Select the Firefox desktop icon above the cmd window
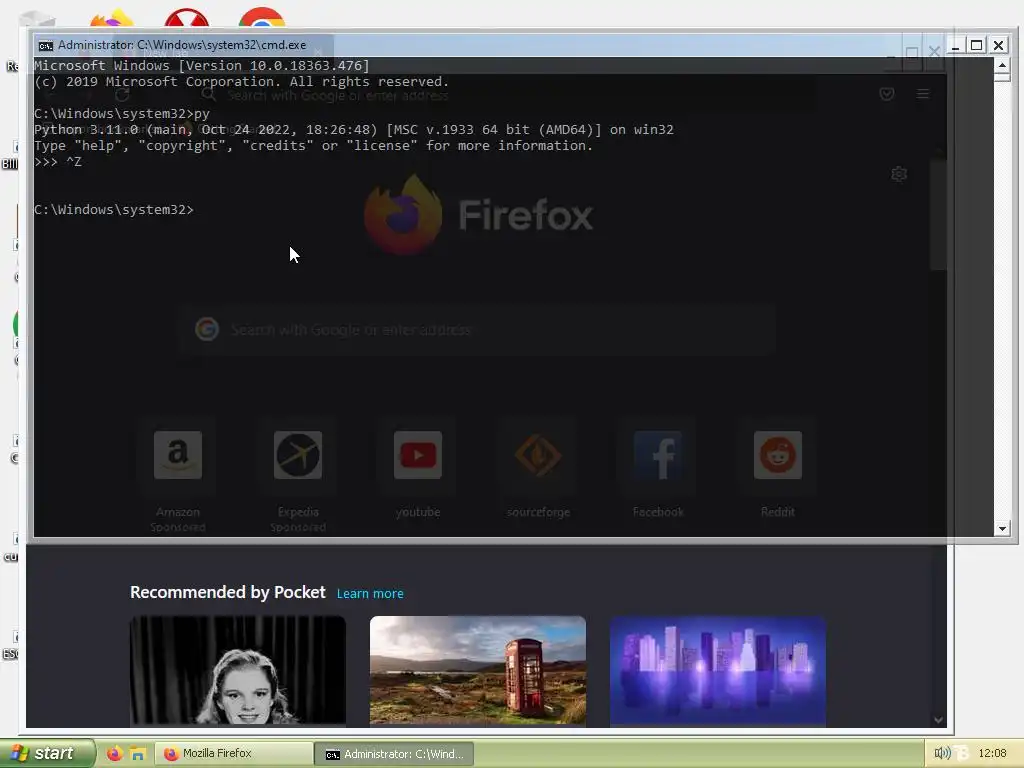Image resolution: width=1024 pixels, height=768 pixels. pyautogui.click(x=112, y=18)
